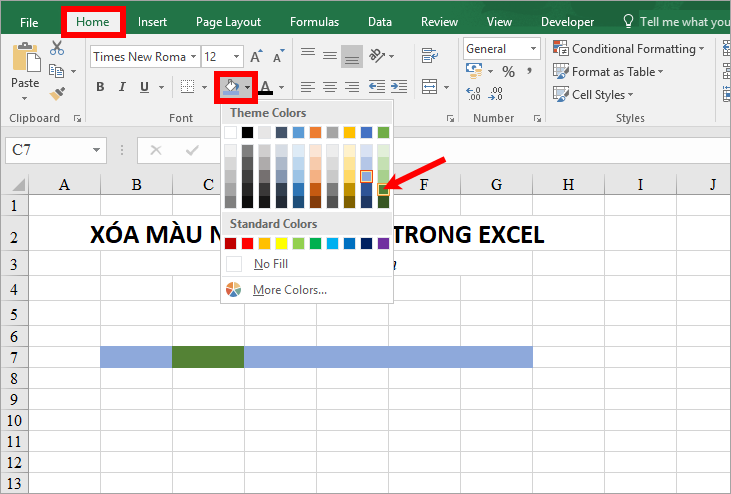
Task: Expand the Font Color dropdown arrow
Action: 282,87
